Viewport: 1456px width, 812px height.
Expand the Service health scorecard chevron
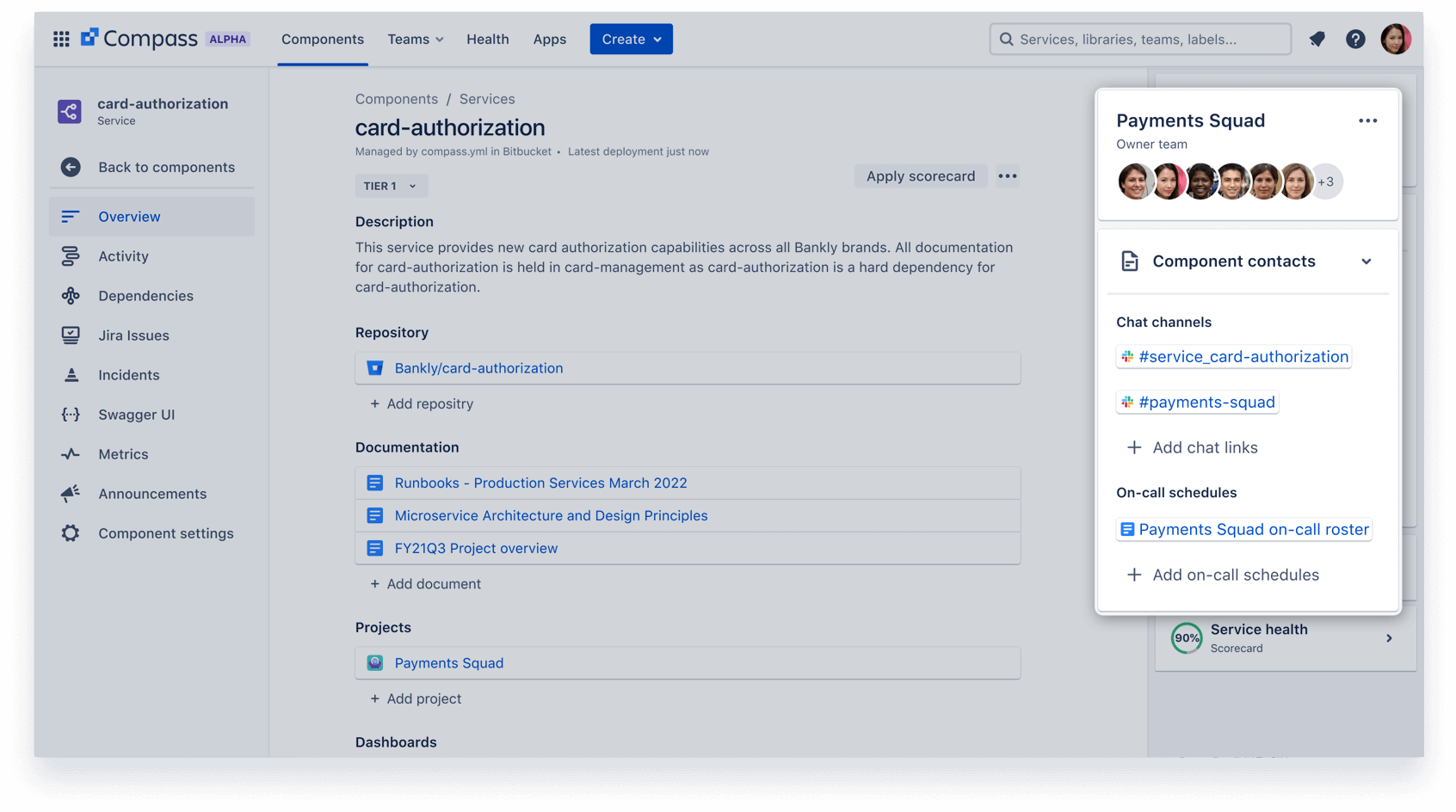[x=1389, y=638]
